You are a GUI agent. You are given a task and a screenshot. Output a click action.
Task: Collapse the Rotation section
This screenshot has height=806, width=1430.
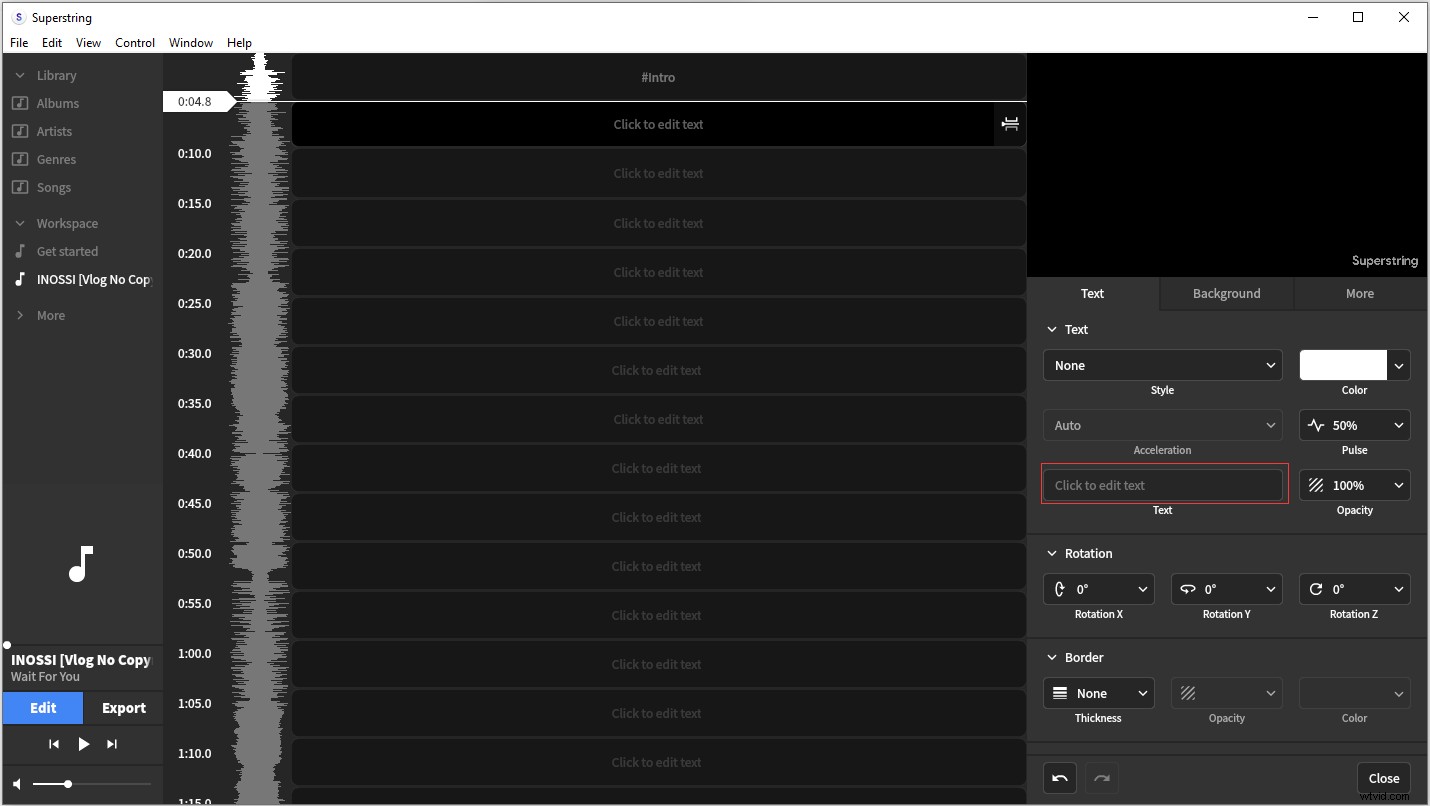coord(1052,553)
